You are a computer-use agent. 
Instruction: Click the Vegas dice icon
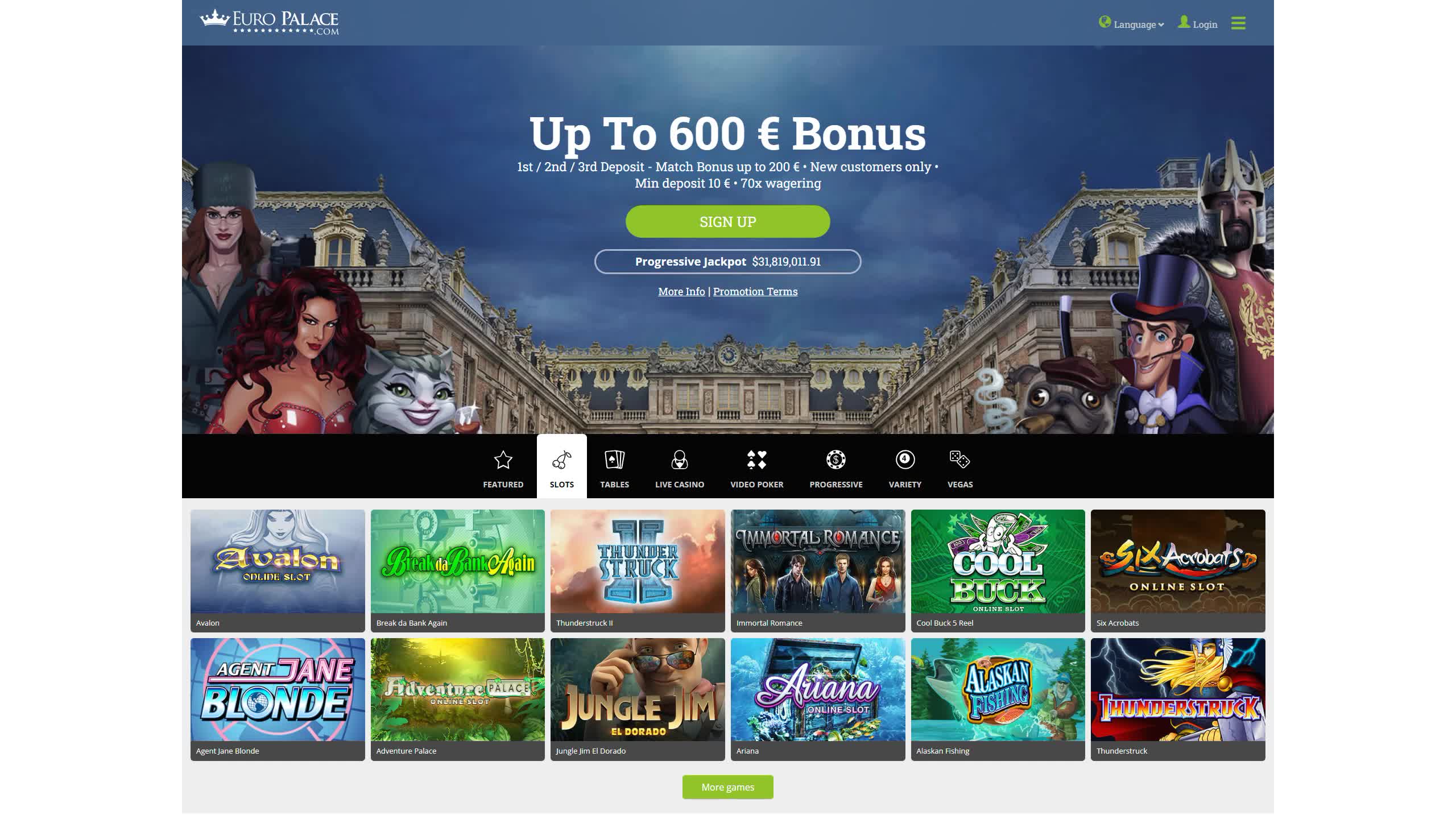coord(959,460)
